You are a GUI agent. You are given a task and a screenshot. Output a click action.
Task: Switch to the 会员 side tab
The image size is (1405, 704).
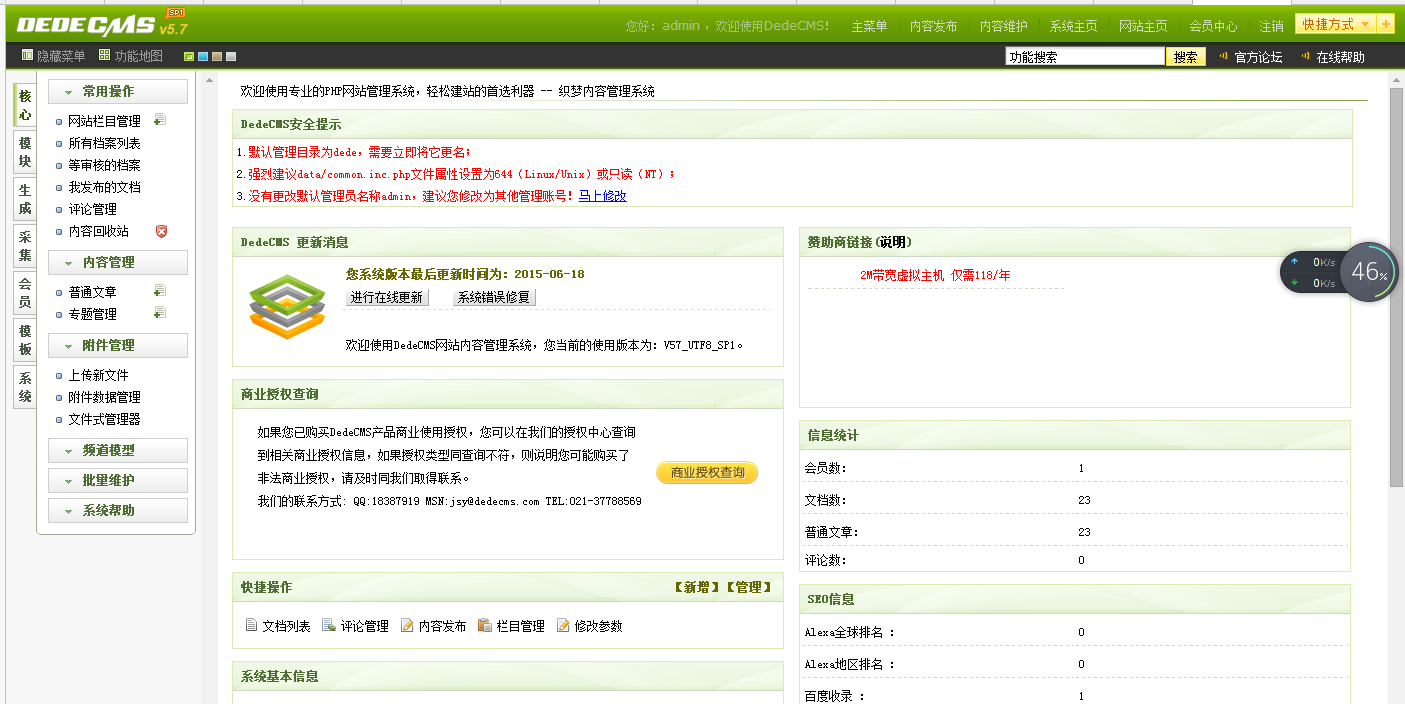(25, 293)
